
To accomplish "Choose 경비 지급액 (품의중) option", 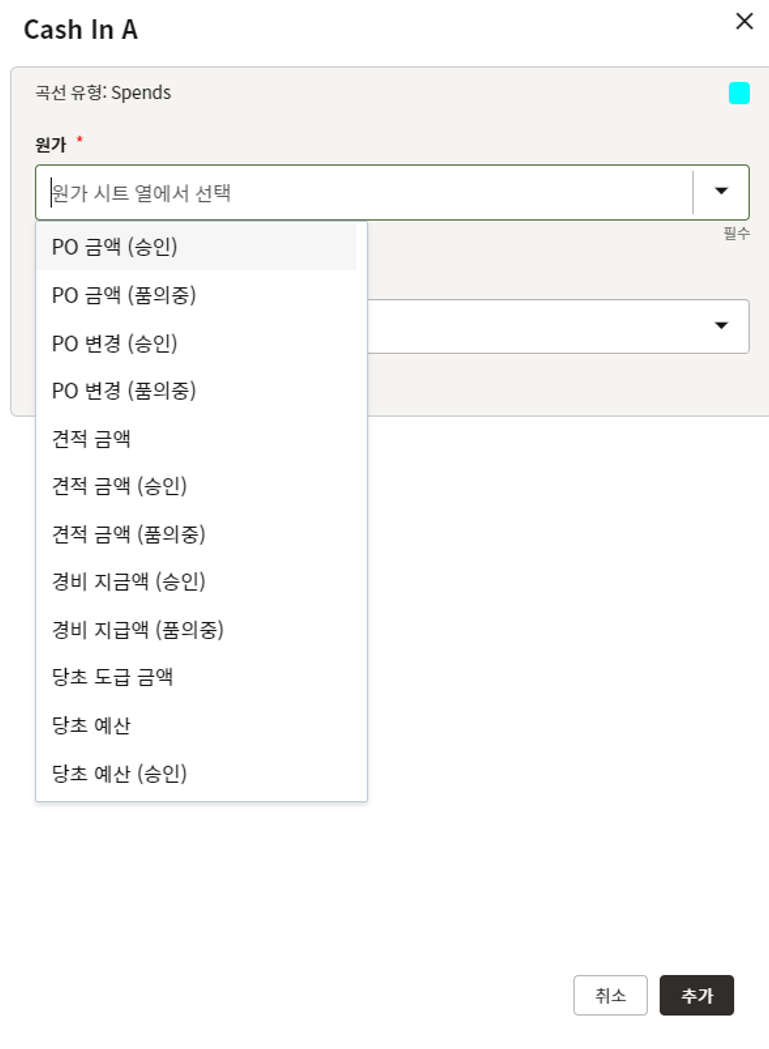I will [x=138, y=629].
